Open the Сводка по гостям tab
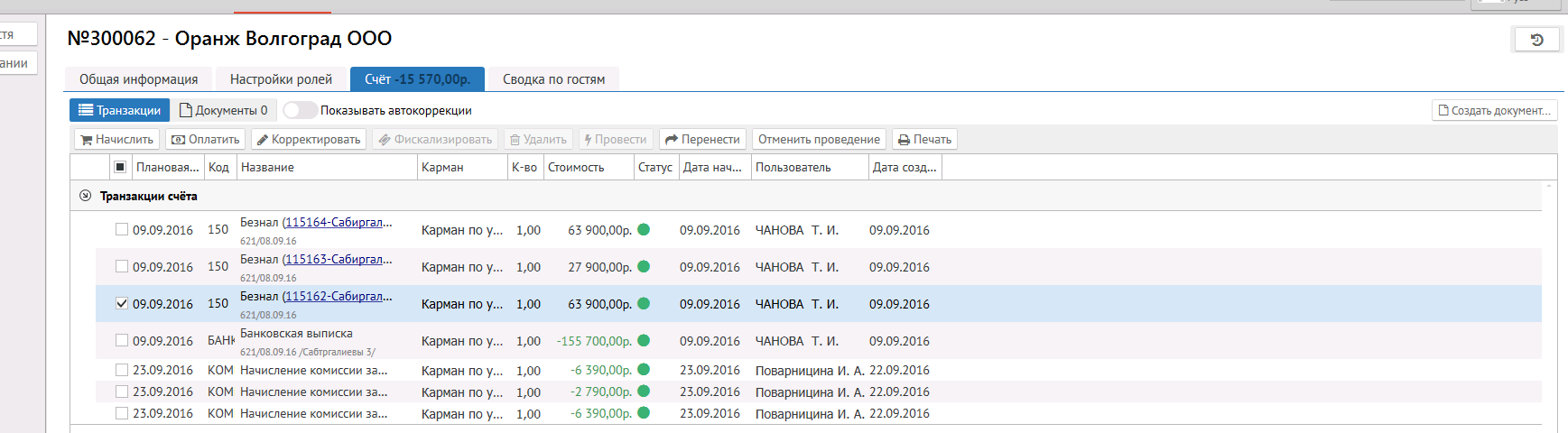Viewport: 1568px width, 433px height. [x=553, y=79]
